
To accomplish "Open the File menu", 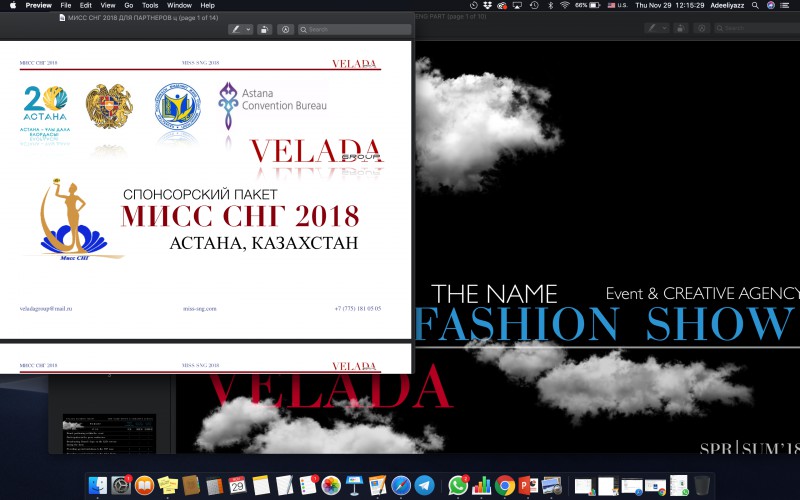I will (66, 5).
